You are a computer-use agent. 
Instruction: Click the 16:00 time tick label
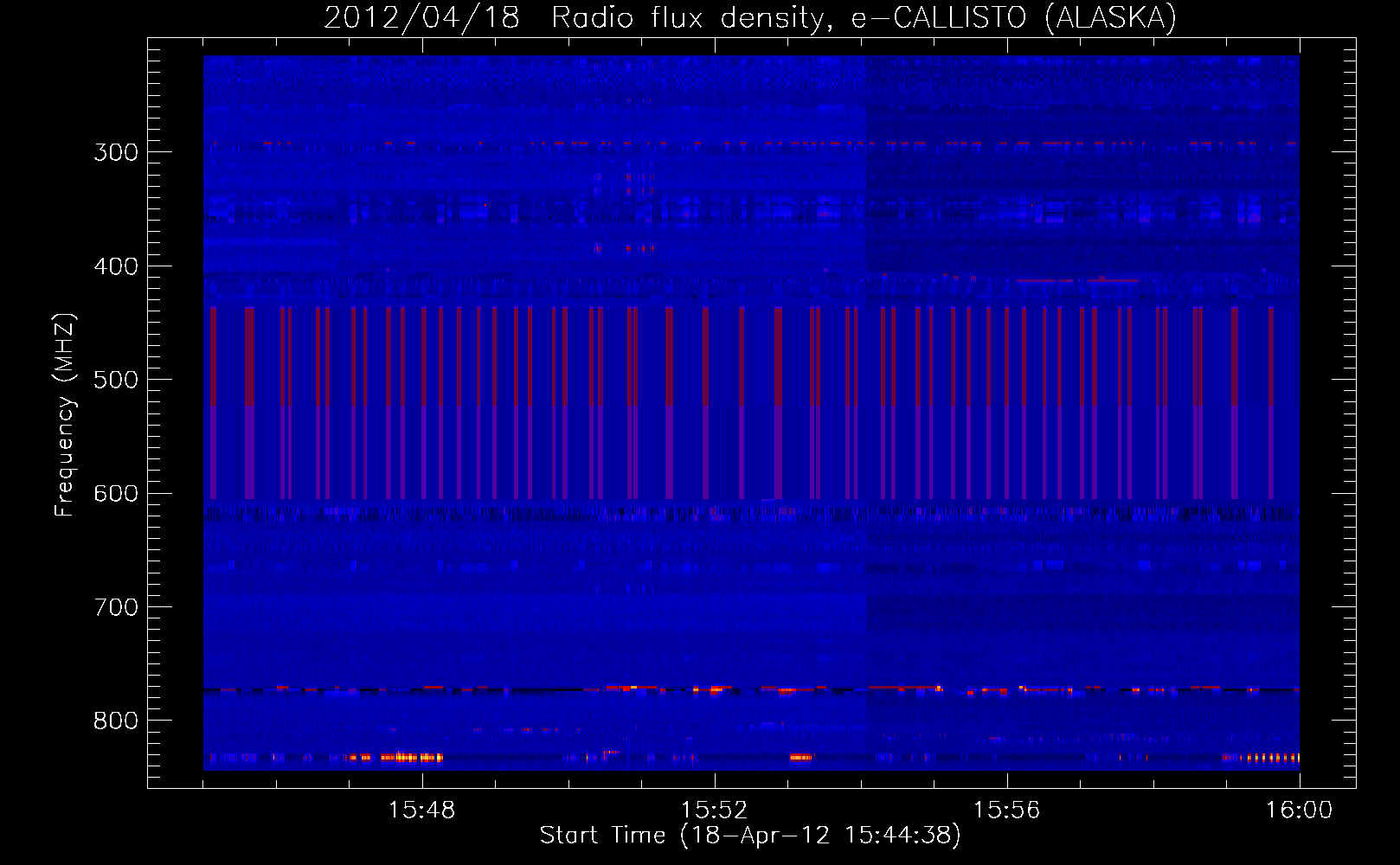(1299, 811)
